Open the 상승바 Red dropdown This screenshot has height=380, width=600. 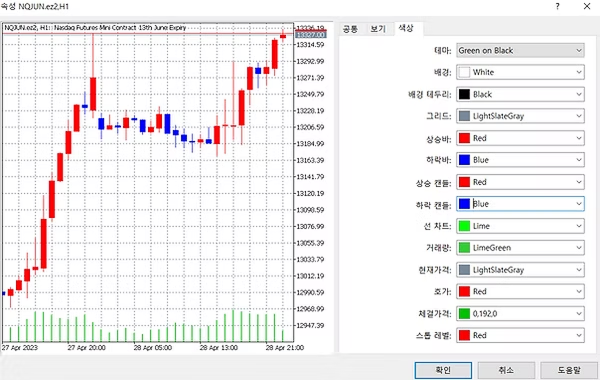click(520, 138)
